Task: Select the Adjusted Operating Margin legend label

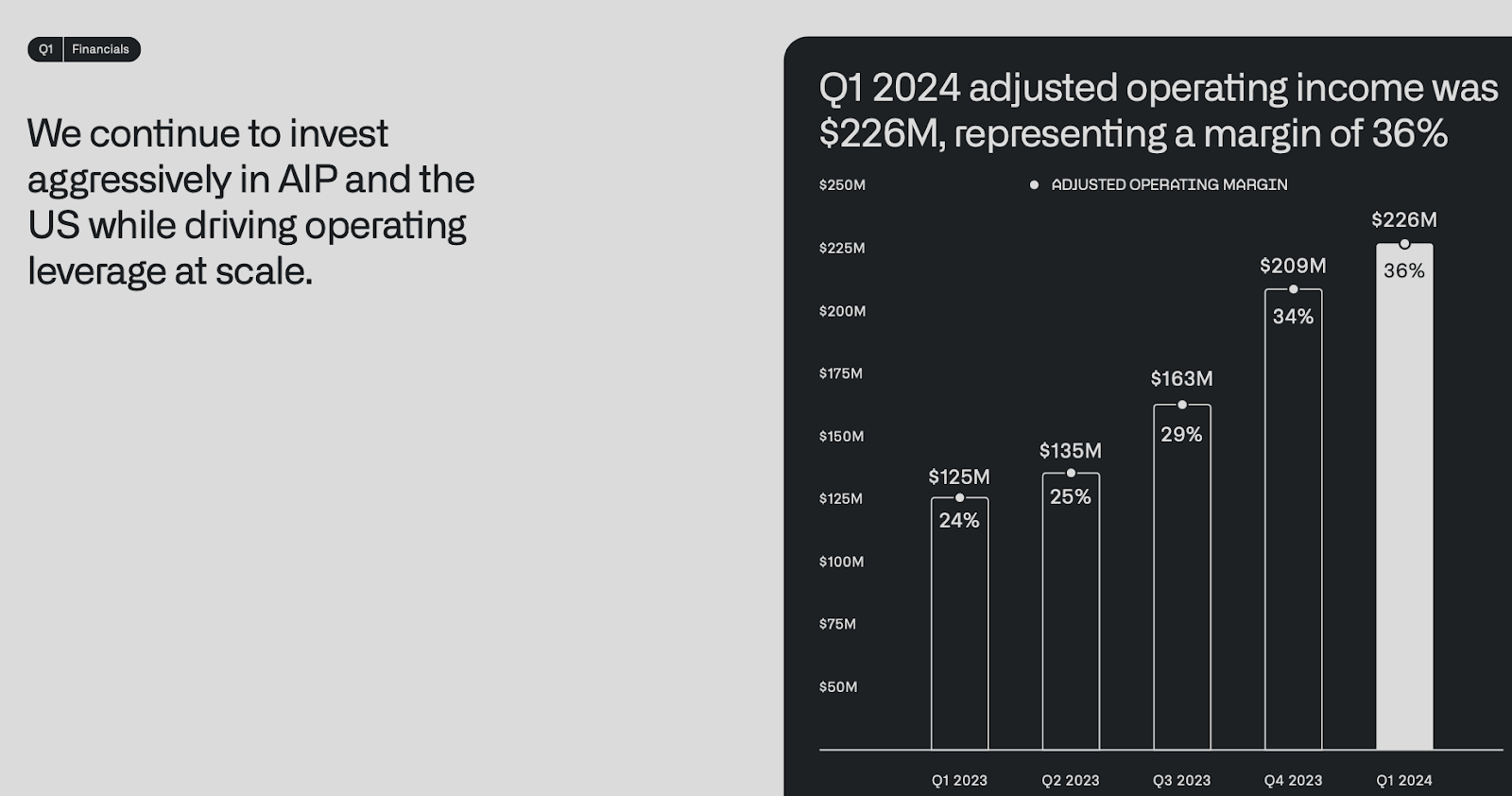Action: (x=1169, y=185)
